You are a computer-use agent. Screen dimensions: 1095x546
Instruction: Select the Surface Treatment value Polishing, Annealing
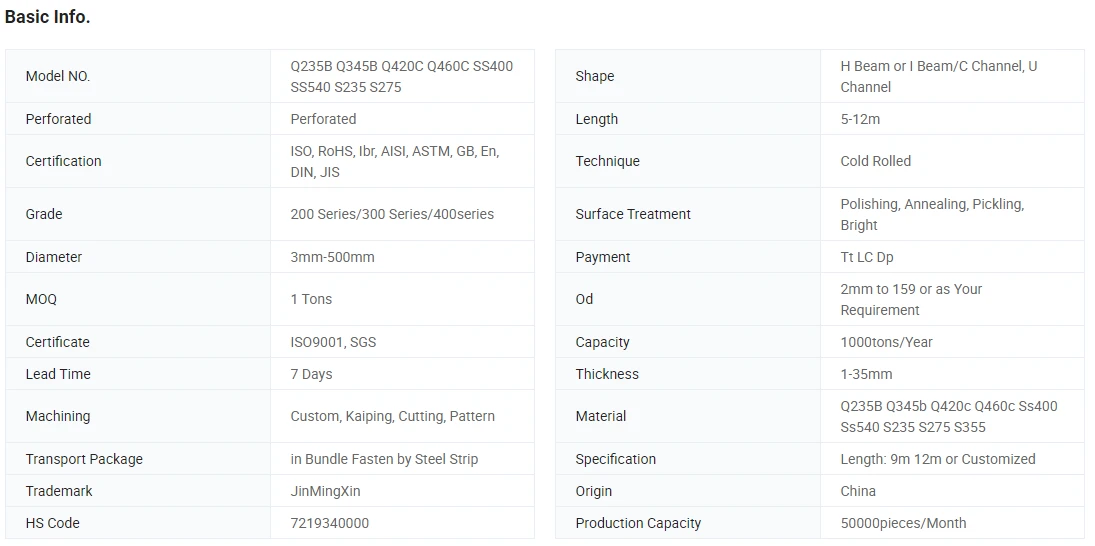pyautogui.click(x=932, y=214)
